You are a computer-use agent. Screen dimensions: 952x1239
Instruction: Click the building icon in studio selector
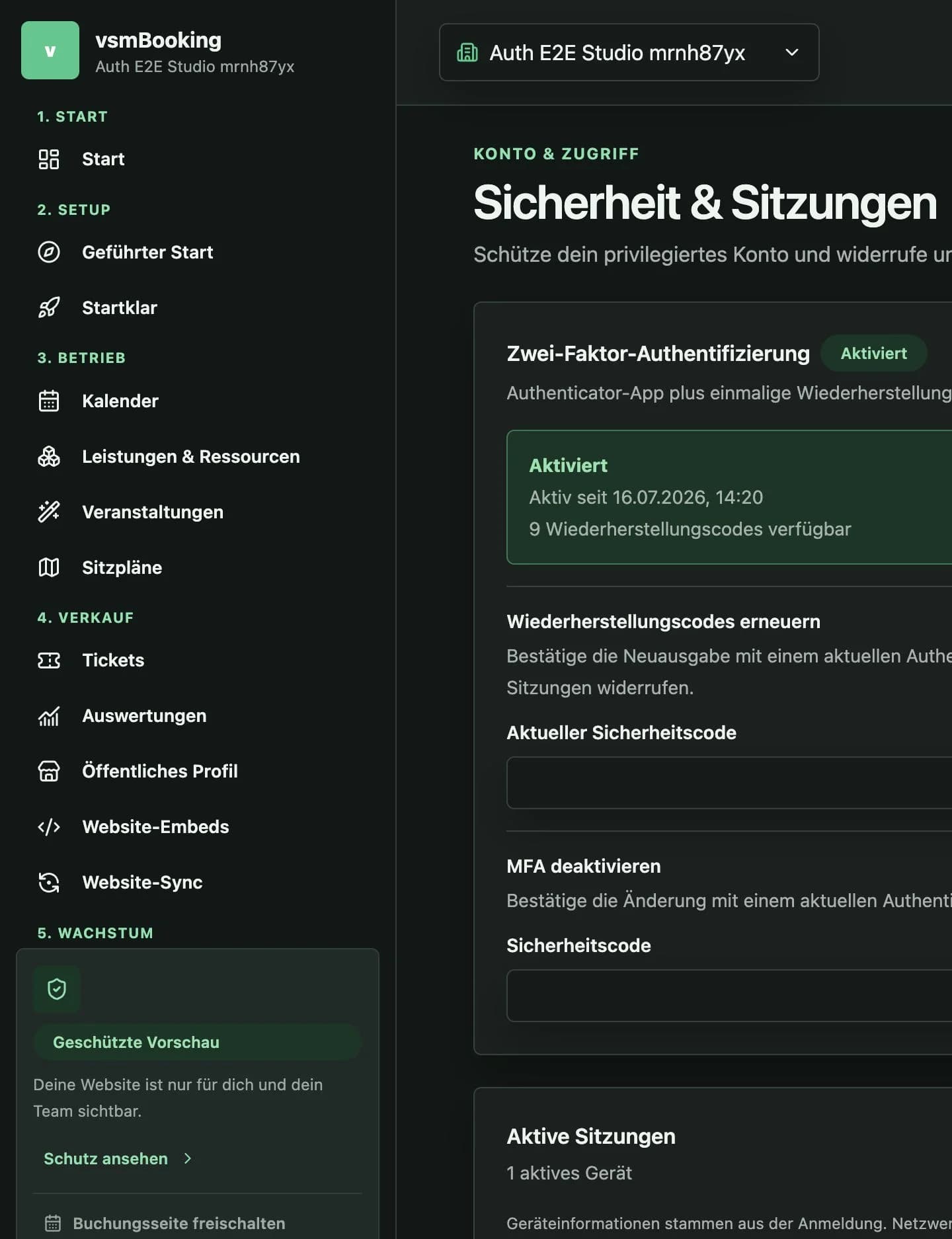(467, 52)
